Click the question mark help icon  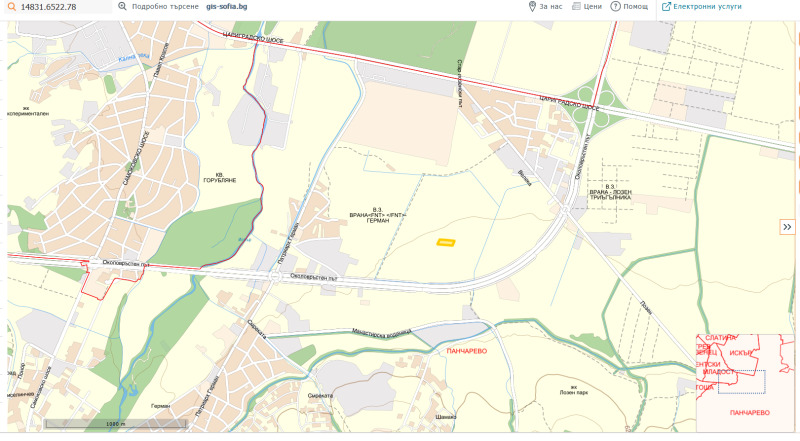pos(616,7)
